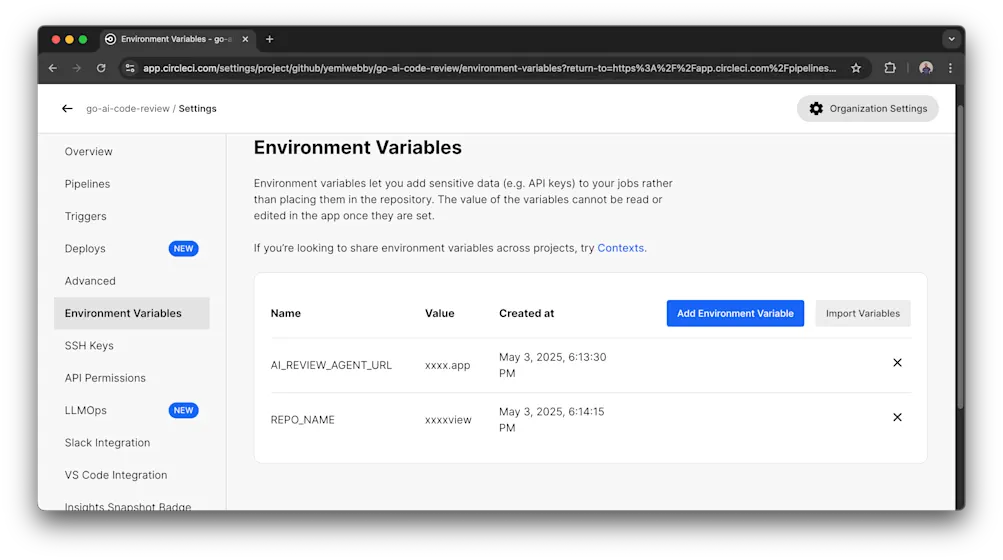1003x560 pixels.
Task: Click the May 3, 2025, 6:13:30 PM date
Action: [x=553, y=365]
